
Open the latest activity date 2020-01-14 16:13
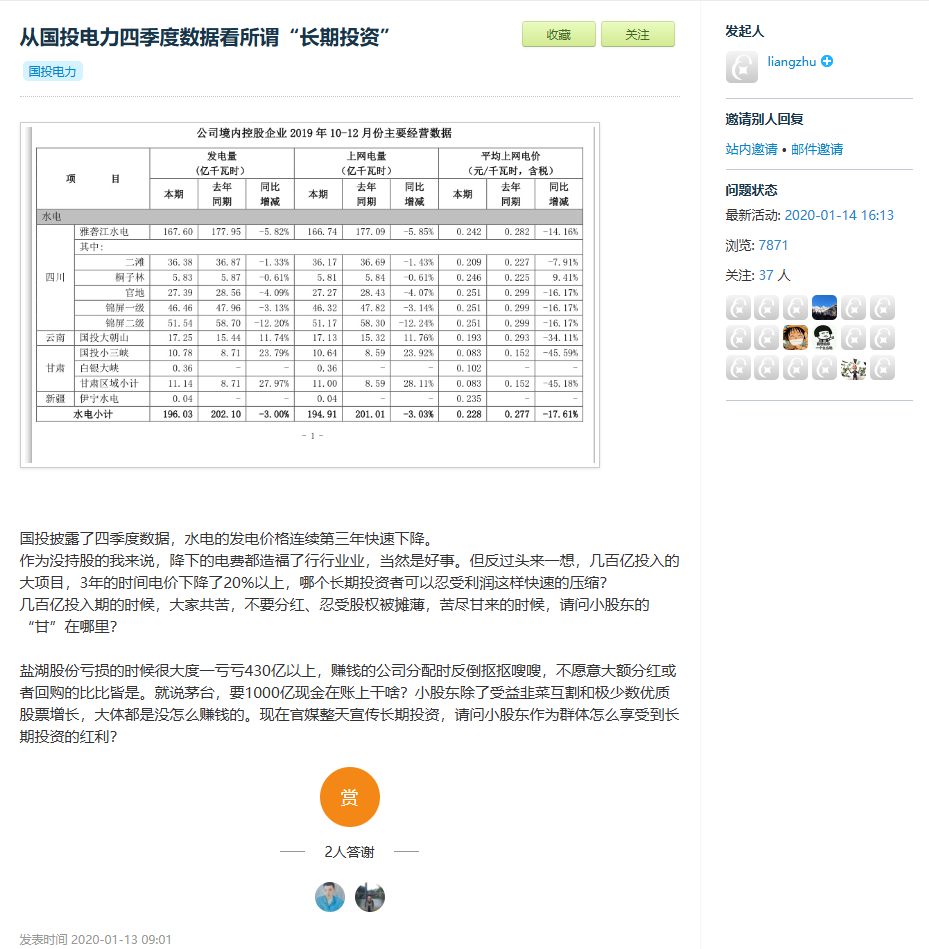pos(839,215)
